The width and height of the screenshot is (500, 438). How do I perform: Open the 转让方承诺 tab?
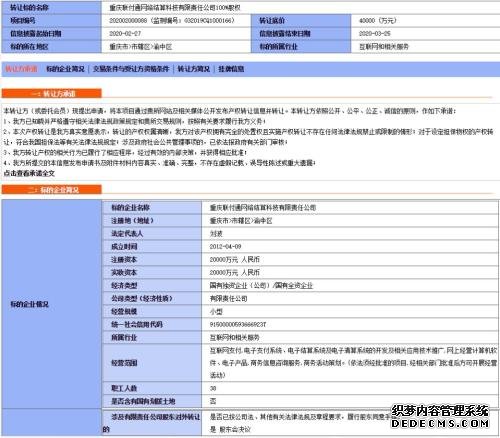point(21,69)
